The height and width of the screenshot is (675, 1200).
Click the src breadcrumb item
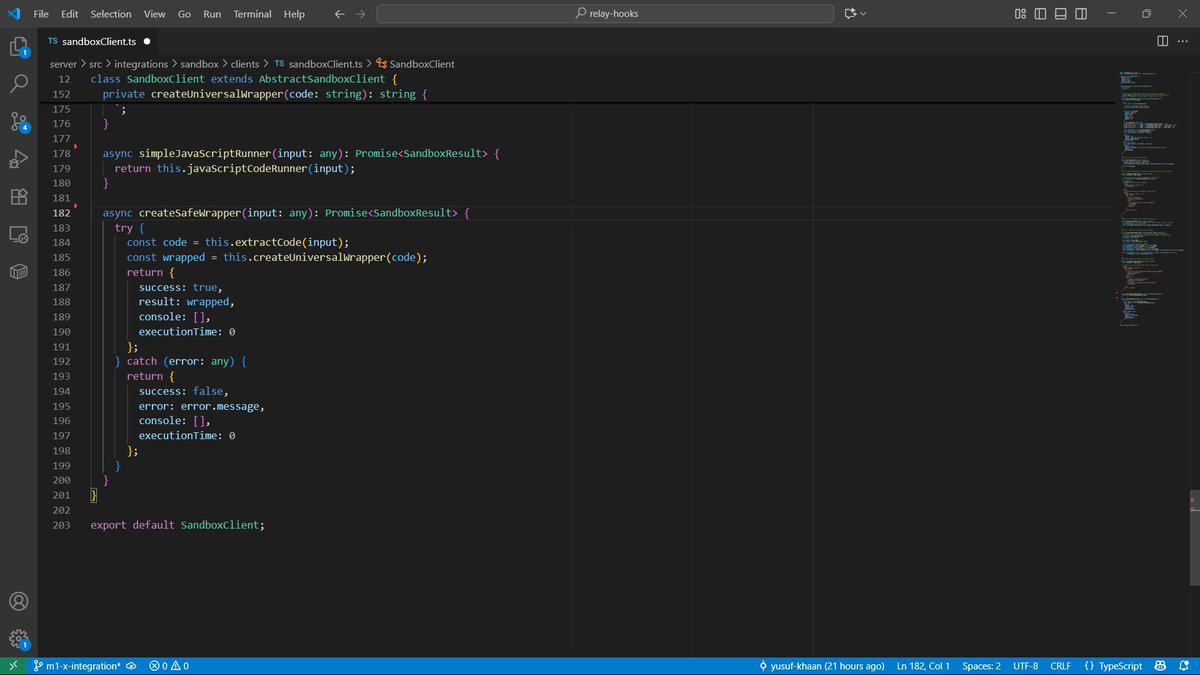tap(96, 64)
